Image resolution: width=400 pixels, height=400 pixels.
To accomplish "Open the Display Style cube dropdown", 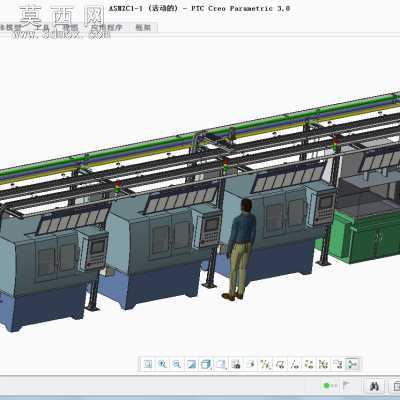I will (206, 364).
